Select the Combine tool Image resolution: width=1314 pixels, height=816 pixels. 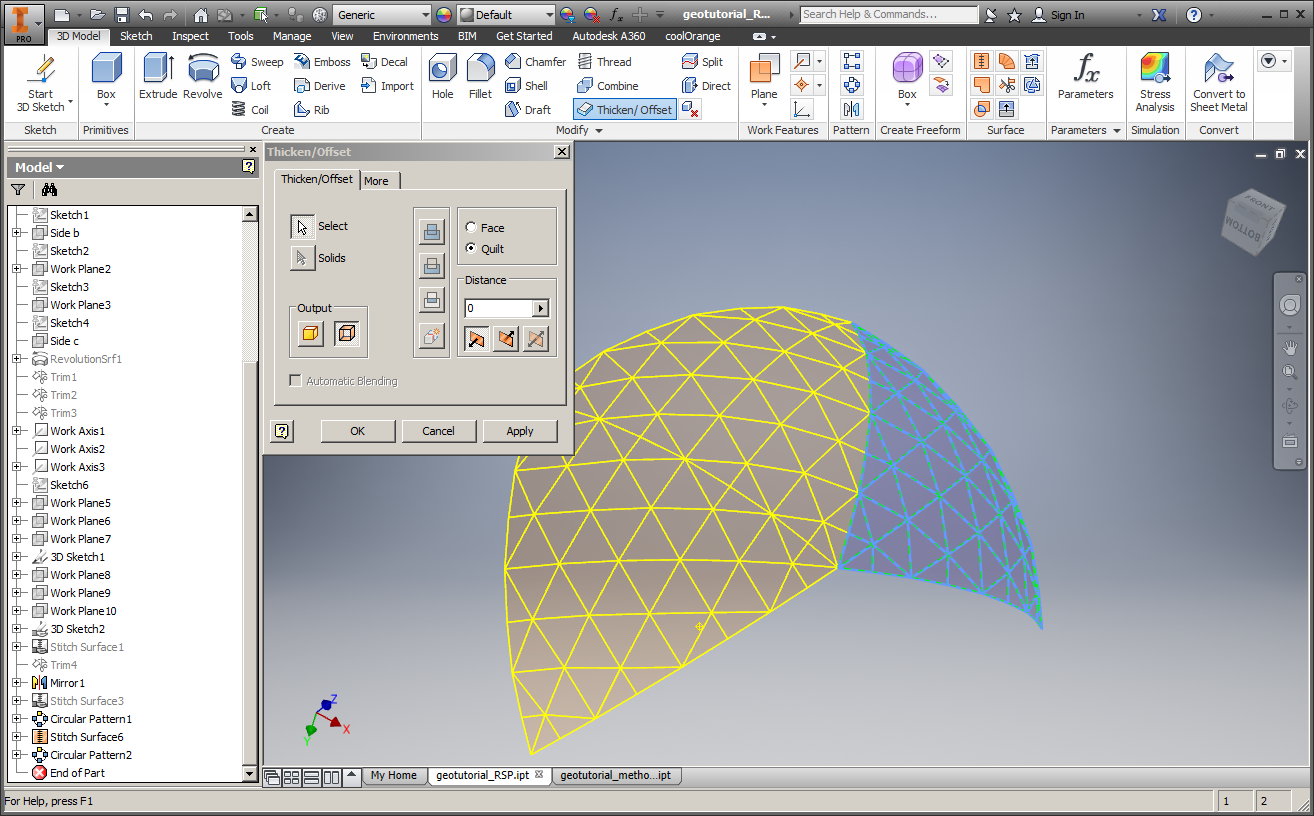[607, 86]
